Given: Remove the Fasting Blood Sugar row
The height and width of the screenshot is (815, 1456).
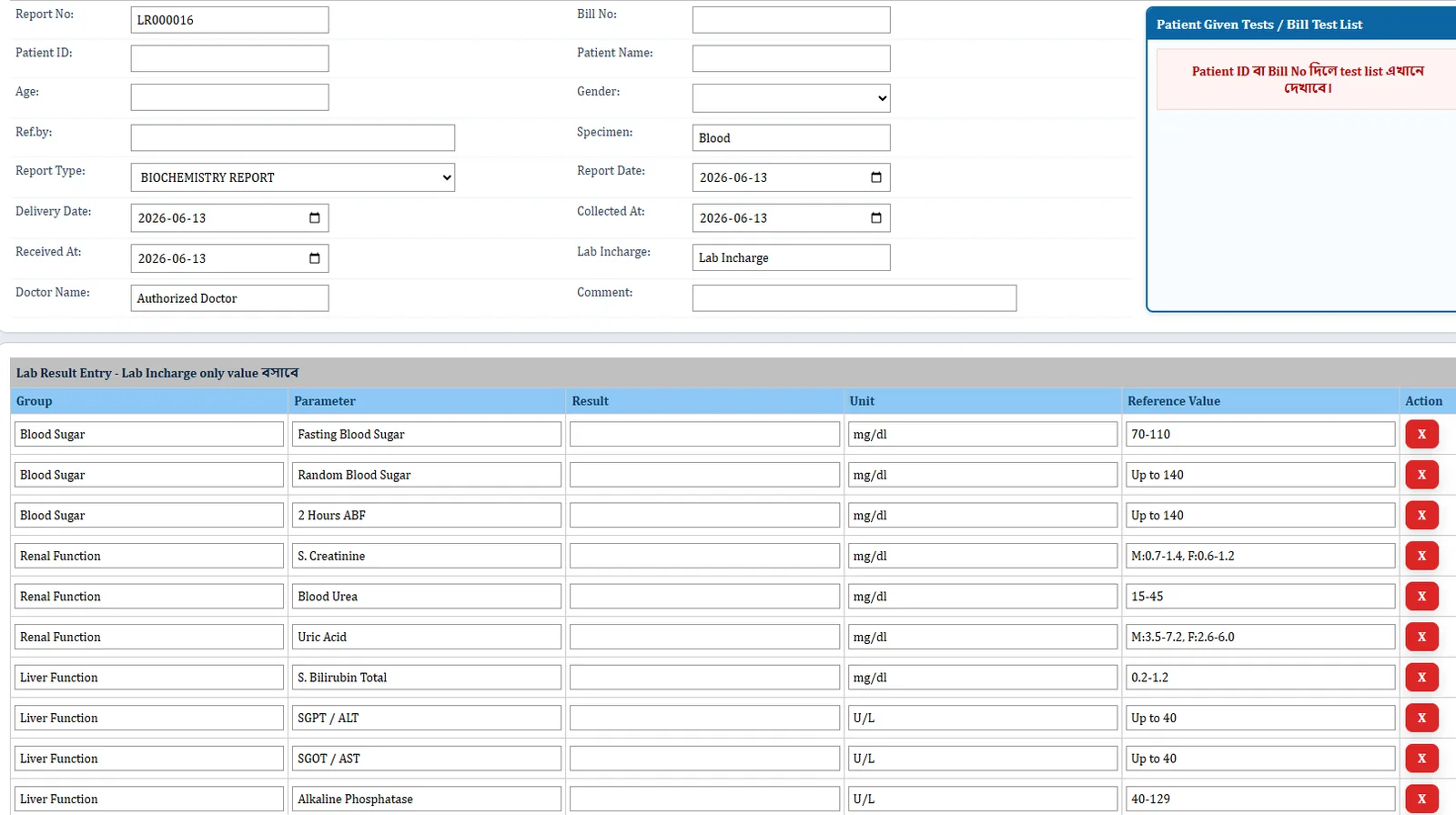Looking at the screenshot, I should tap(1421, 434).
